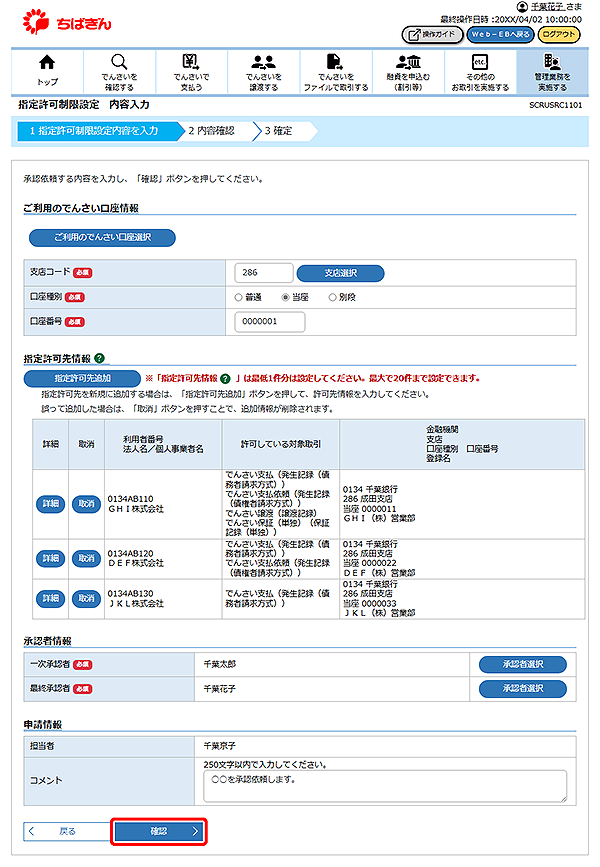Click help icon in red notice text
This screenshot has height=867, width=600.
[225, 379]
